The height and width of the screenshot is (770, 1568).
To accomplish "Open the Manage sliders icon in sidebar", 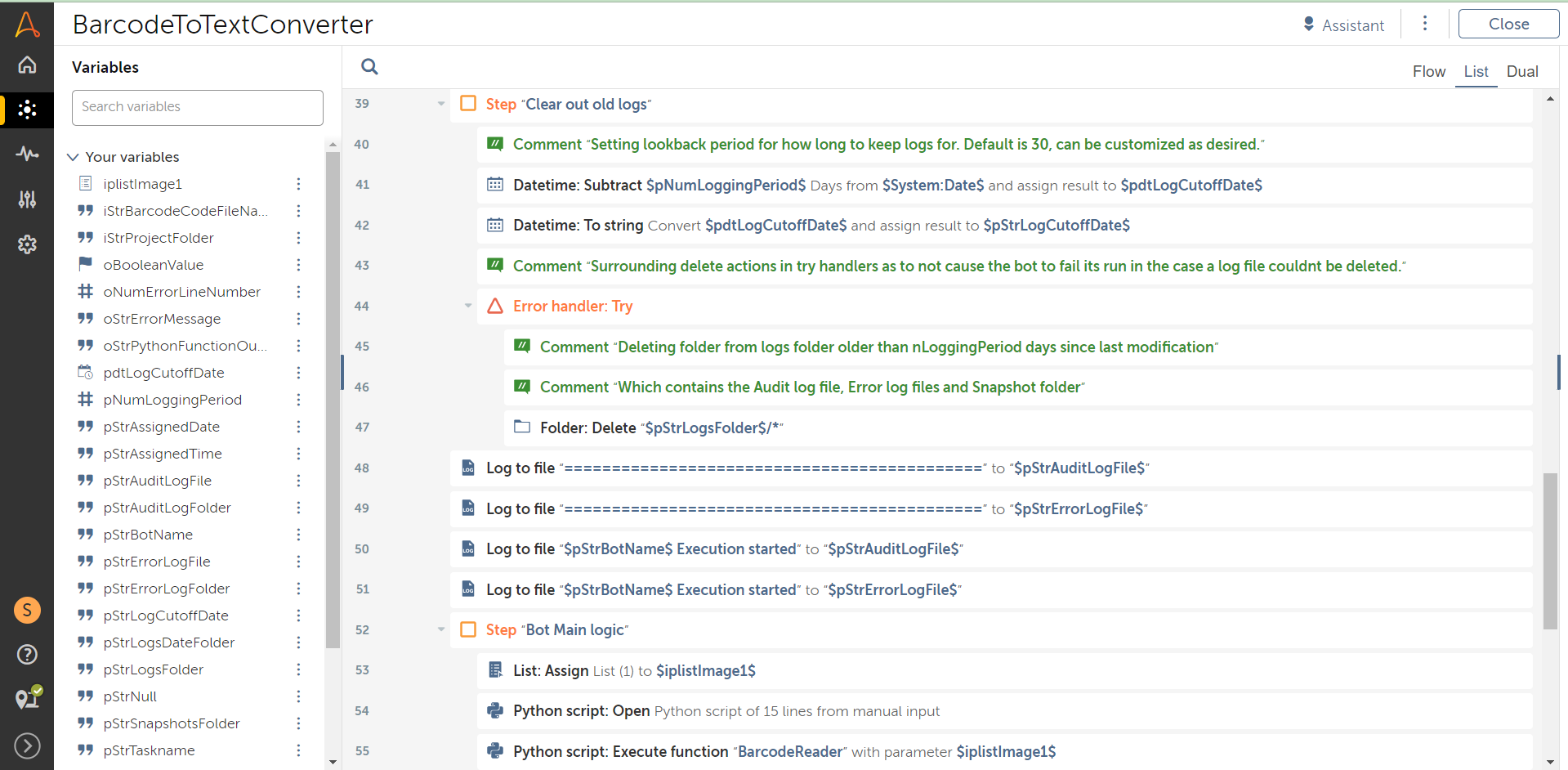I will [x=27, y=199].
